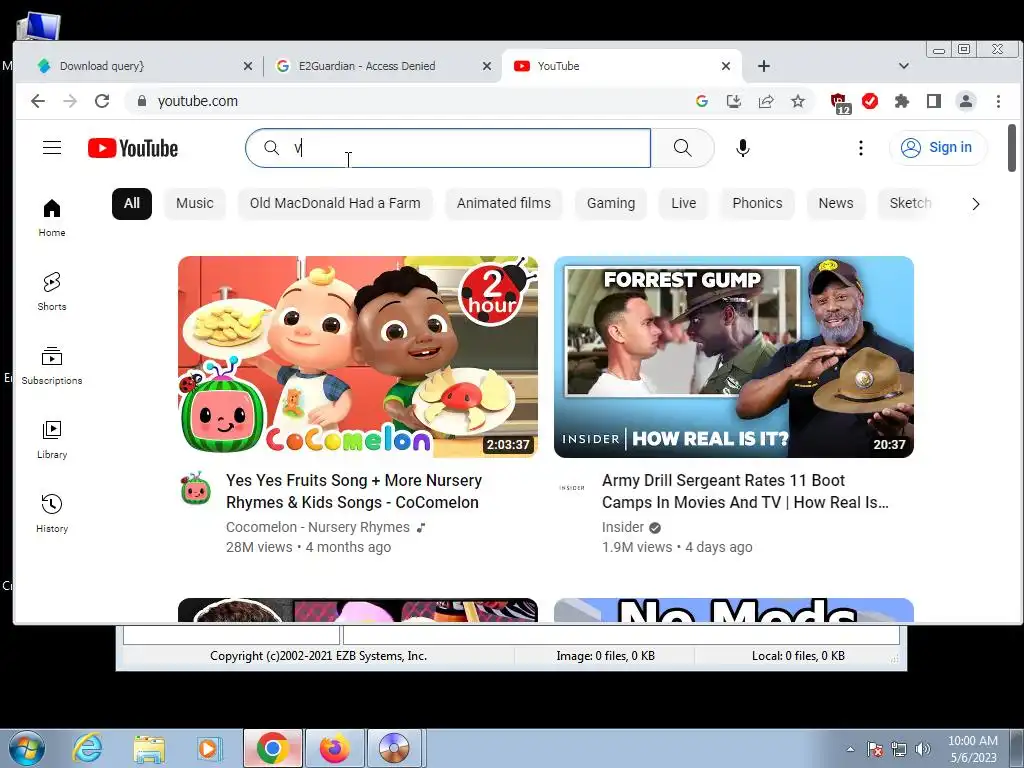The height and width of the screenshot is (768, 1024).
Task: Open Cocomelon - Nursery Rhymes channel link
Action: click(317, 527)
